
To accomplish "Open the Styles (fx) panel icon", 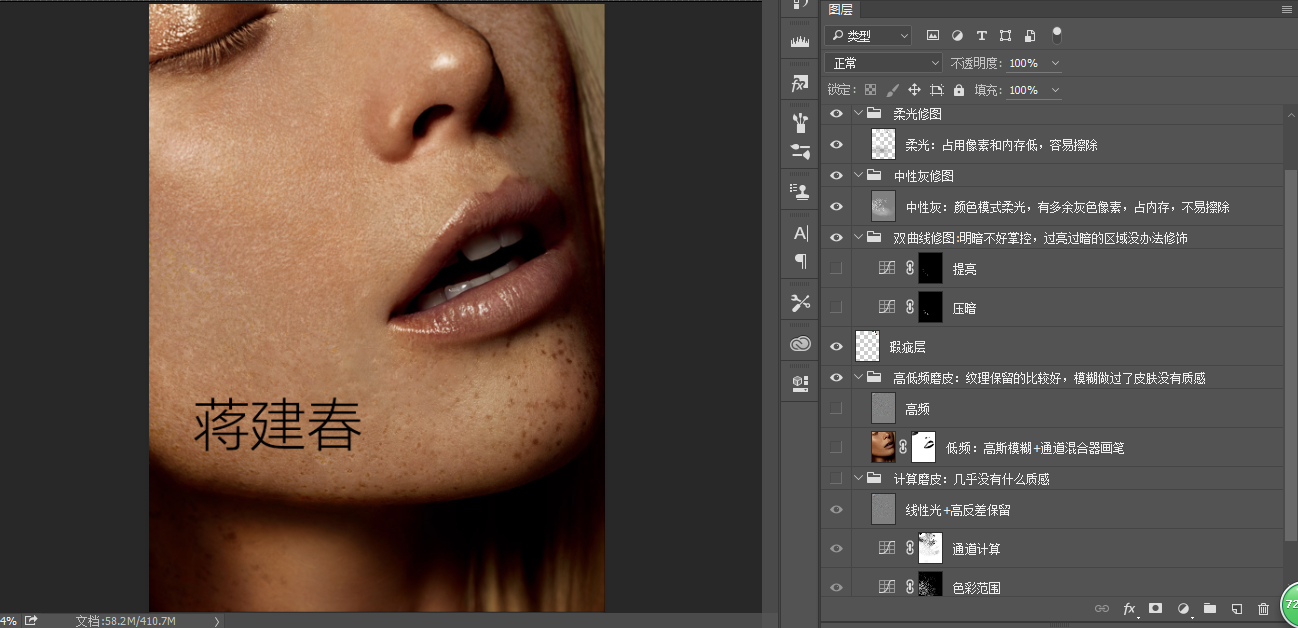I will [799, 84].
